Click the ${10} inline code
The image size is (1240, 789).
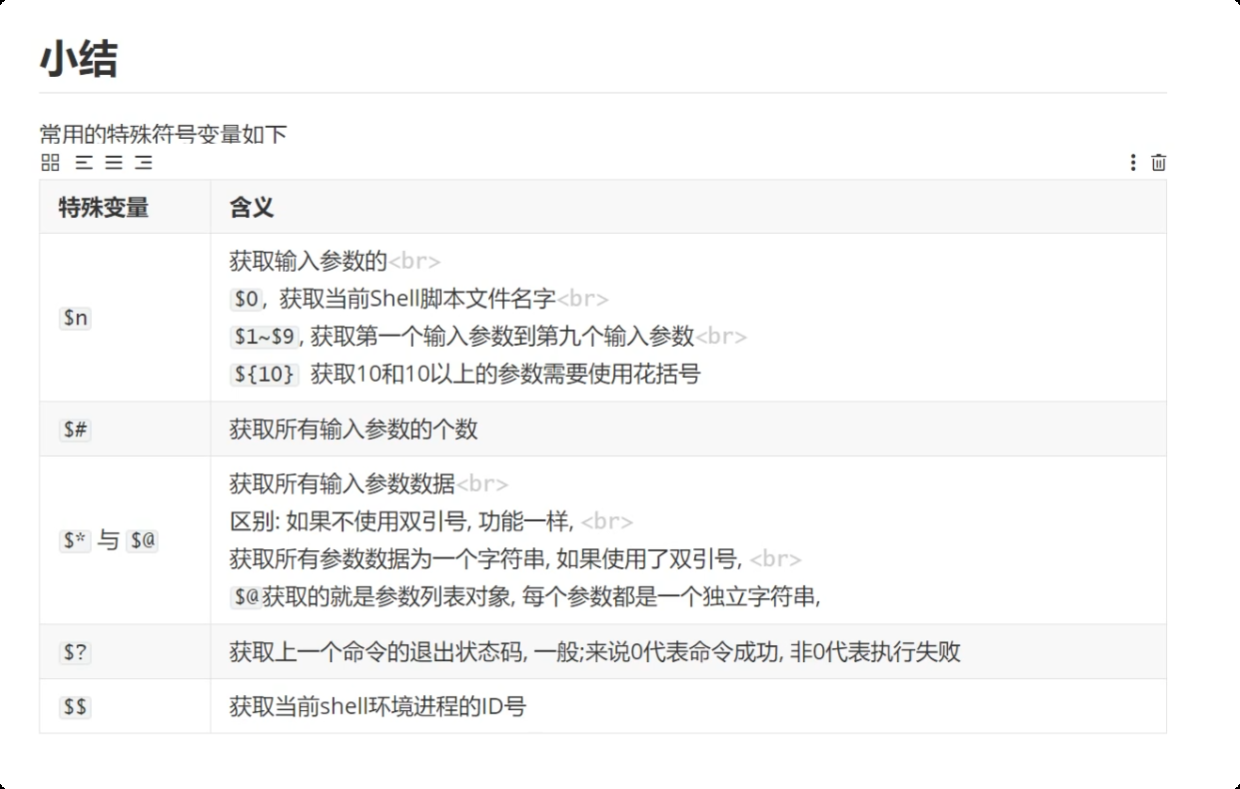265,374
